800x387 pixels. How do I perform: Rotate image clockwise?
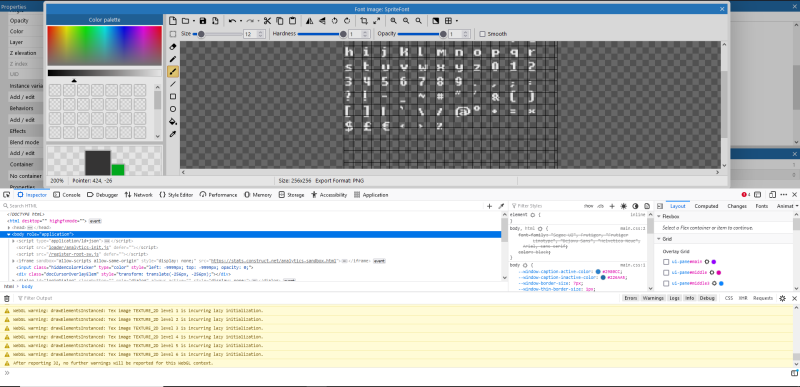pyautogui.click(x=347, y=21)
